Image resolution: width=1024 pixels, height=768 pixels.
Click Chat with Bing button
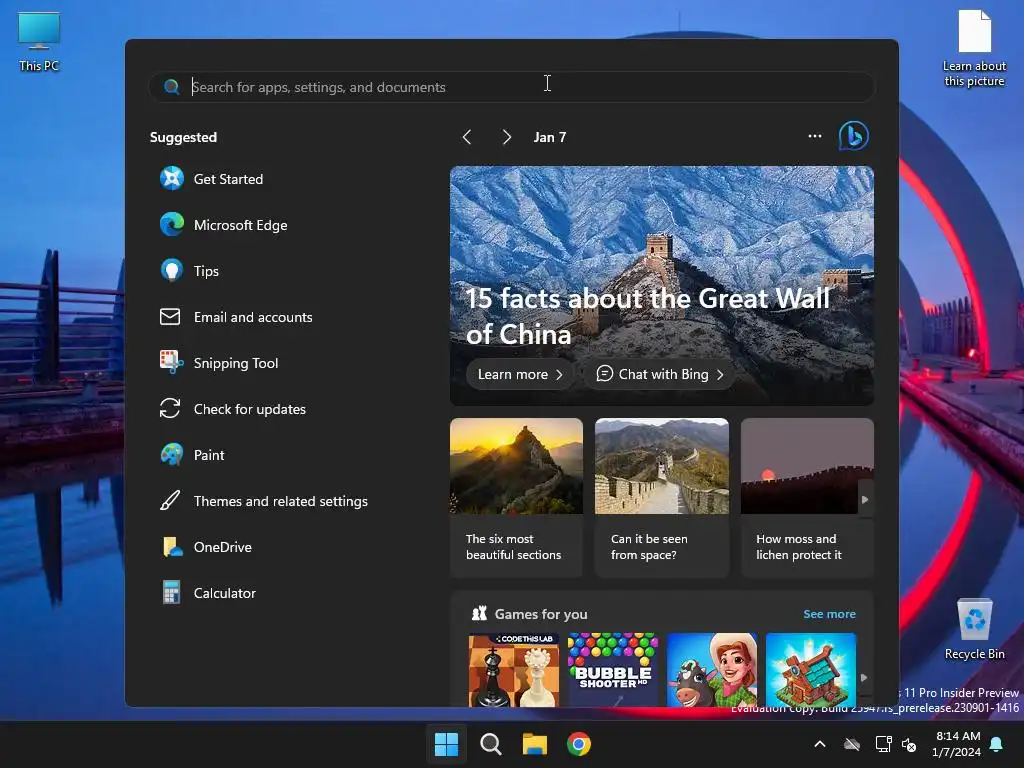click(660, 374)
